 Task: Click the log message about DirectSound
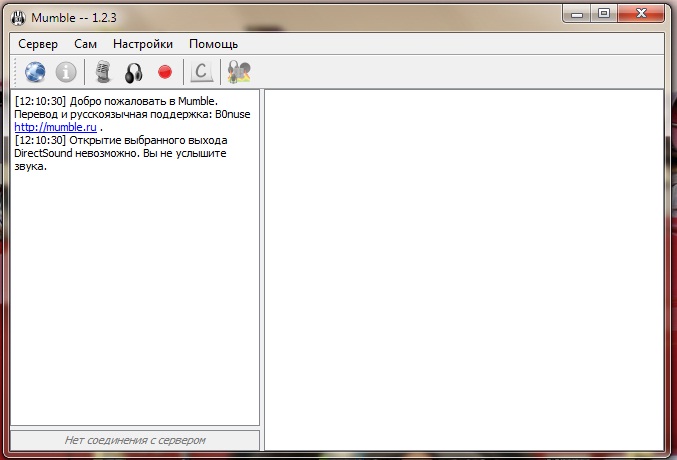pyautogui.click(x=120, y=153)
